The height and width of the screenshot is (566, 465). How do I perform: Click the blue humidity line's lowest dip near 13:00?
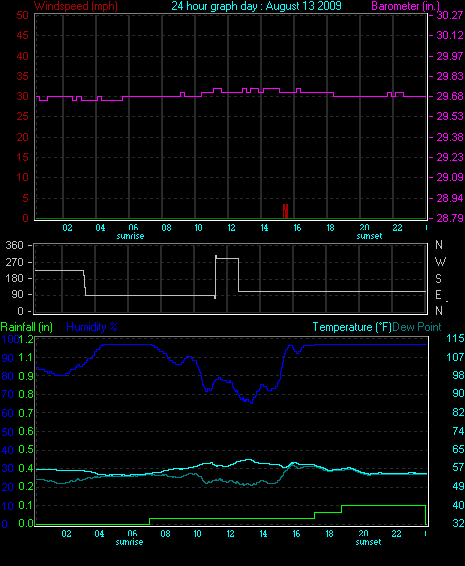(x=251, y=402)
